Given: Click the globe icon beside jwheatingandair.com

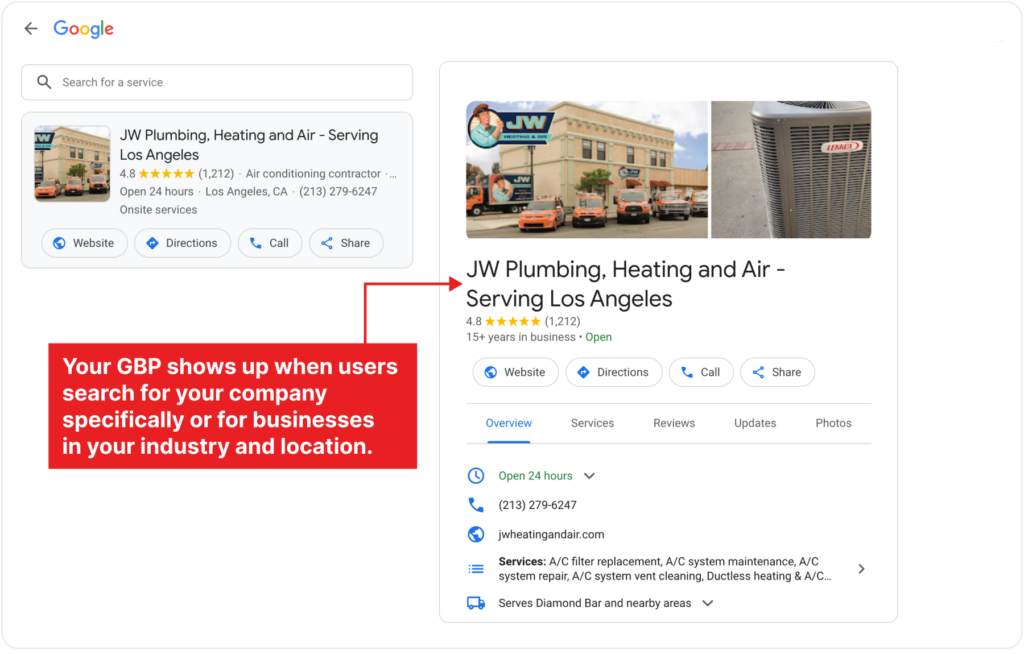Looking at the screenshot, I should (x=477, y=533).
